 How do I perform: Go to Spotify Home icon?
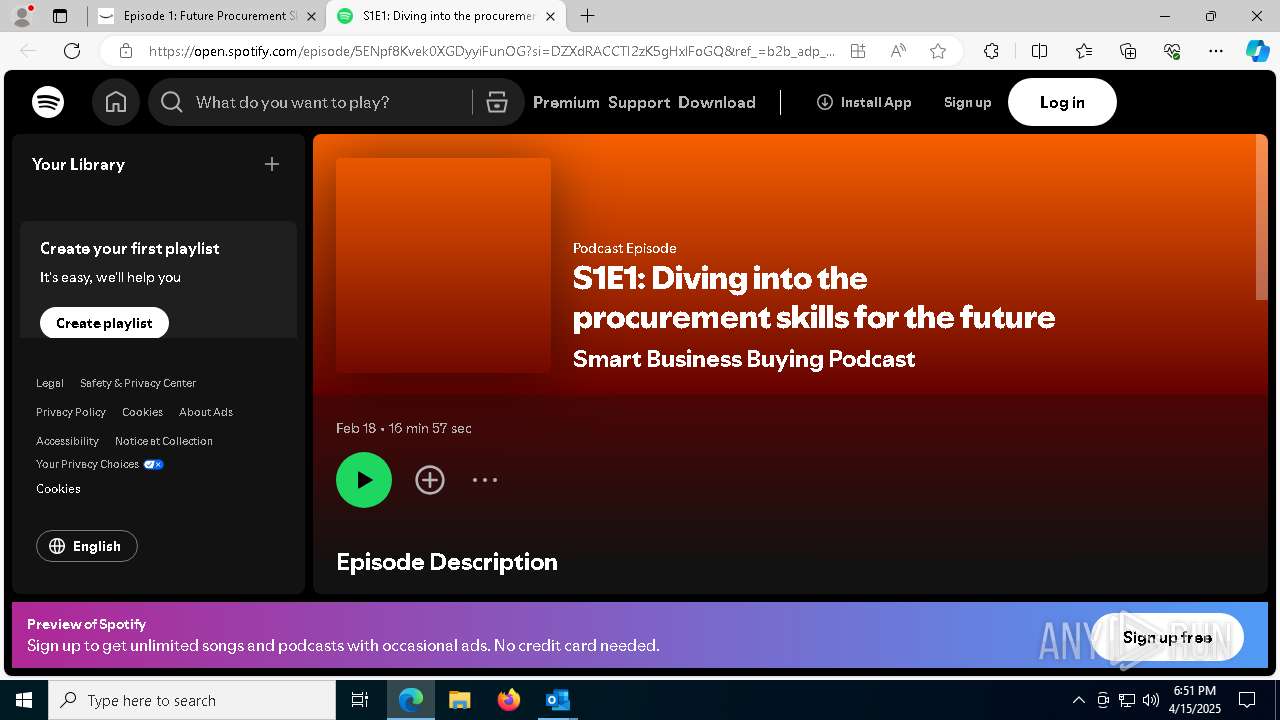point(116,102)
